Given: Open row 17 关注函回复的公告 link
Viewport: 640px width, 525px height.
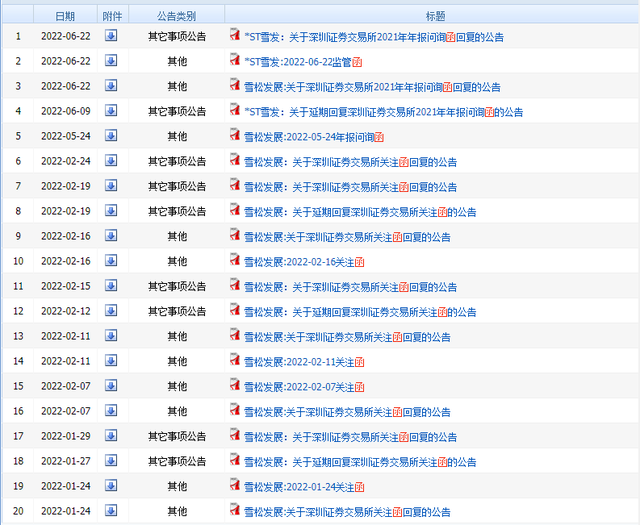Looking at the screenshot, I should [350, 437].
